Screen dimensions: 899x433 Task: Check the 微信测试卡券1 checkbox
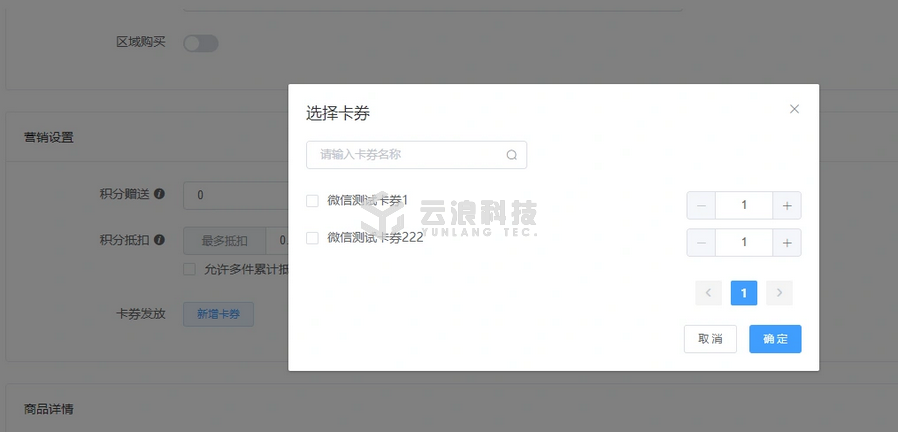(x=312, y=201)
